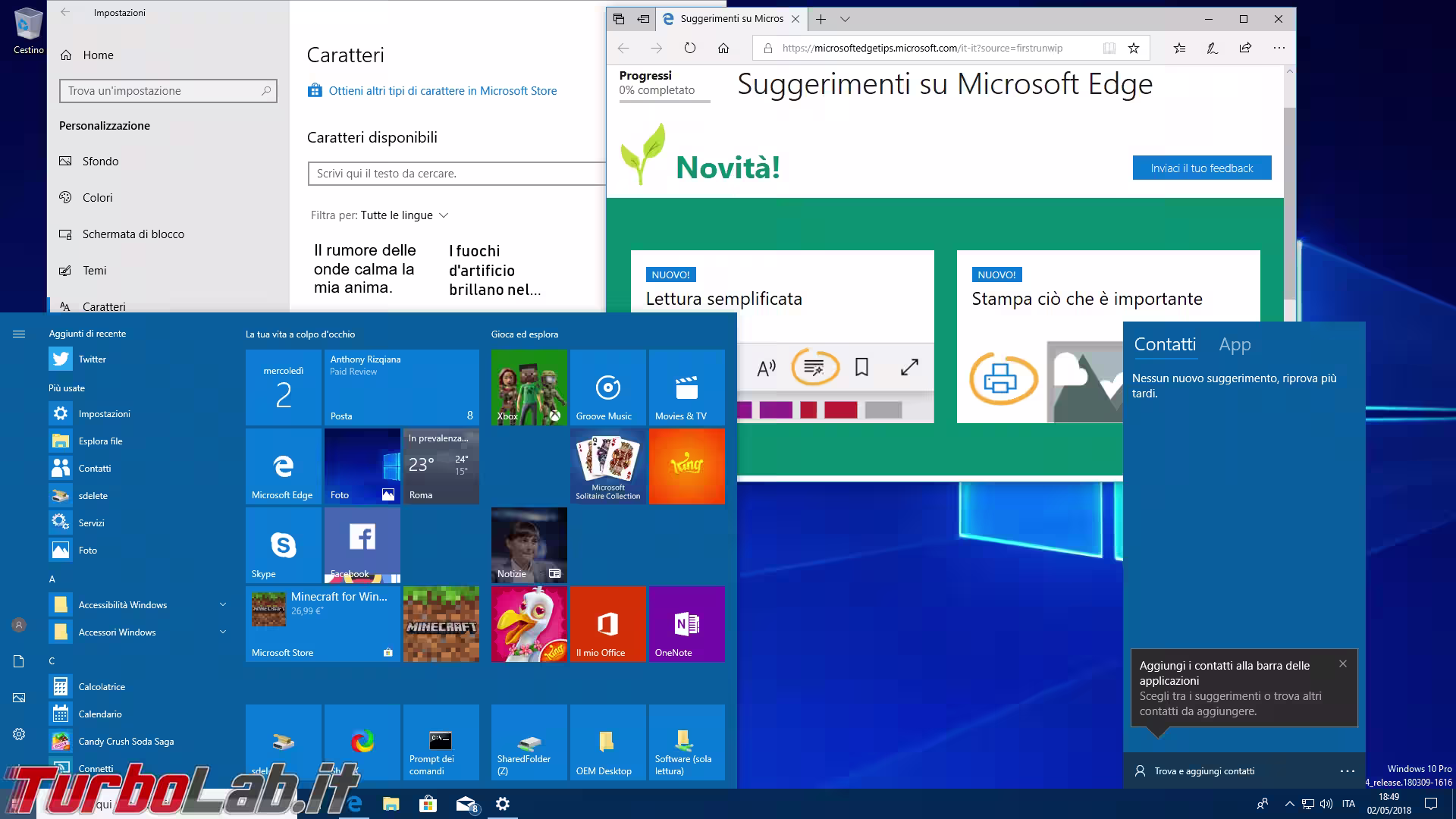
Task: Click the Edge address bar URL
Action: point(922,48)
